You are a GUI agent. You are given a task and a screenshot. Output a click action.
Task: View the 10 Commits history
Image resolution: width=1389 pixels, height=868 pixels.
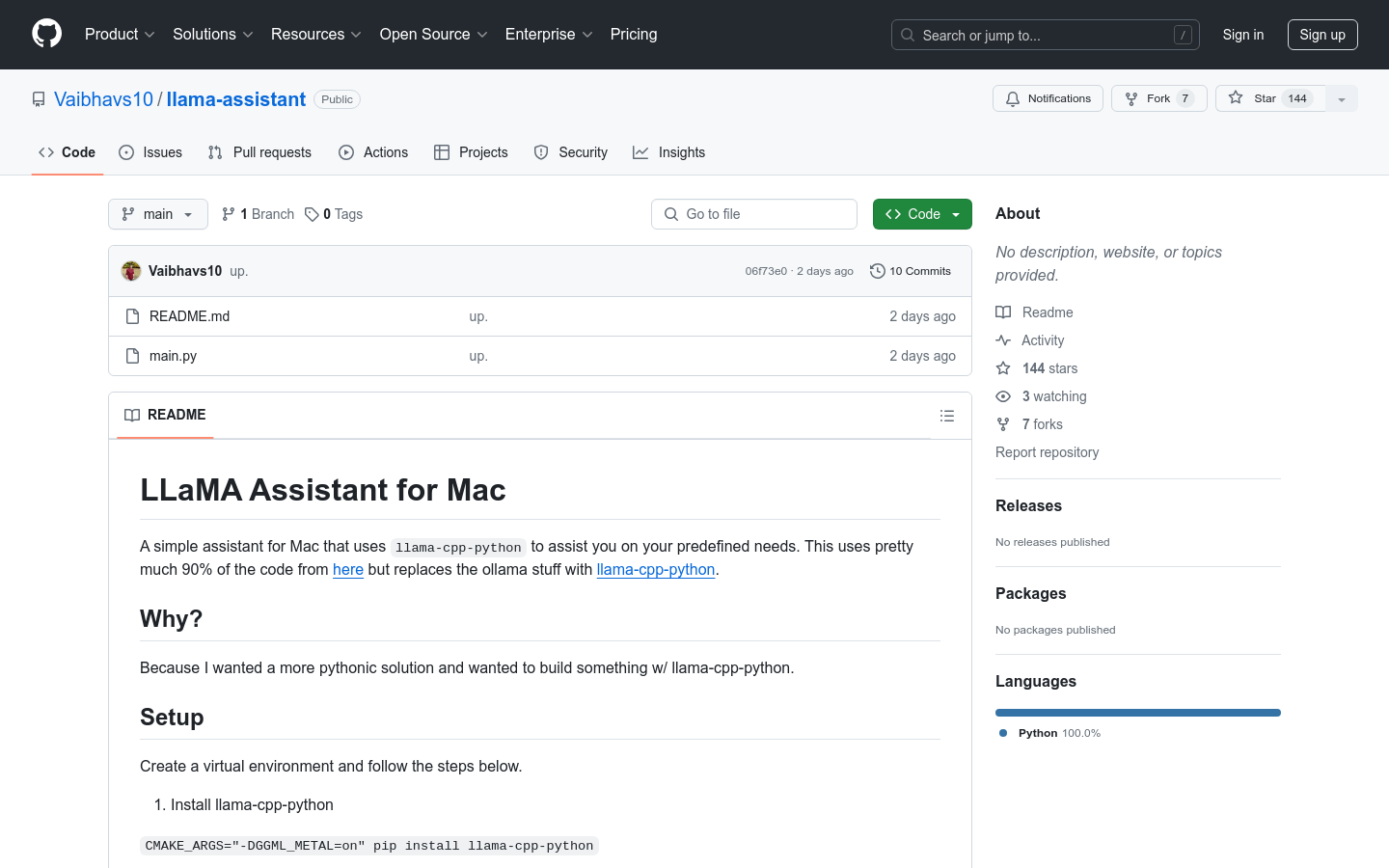tap(911, 271)
